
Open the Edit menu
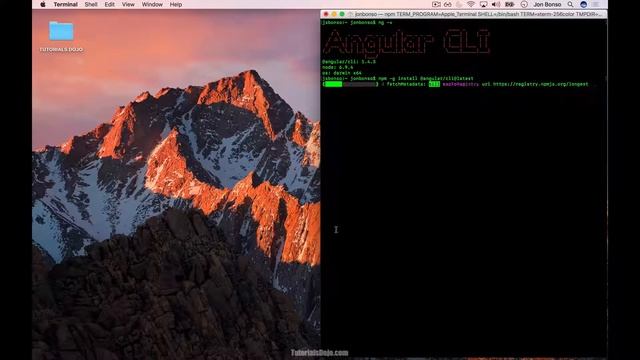tap(109, 4)
